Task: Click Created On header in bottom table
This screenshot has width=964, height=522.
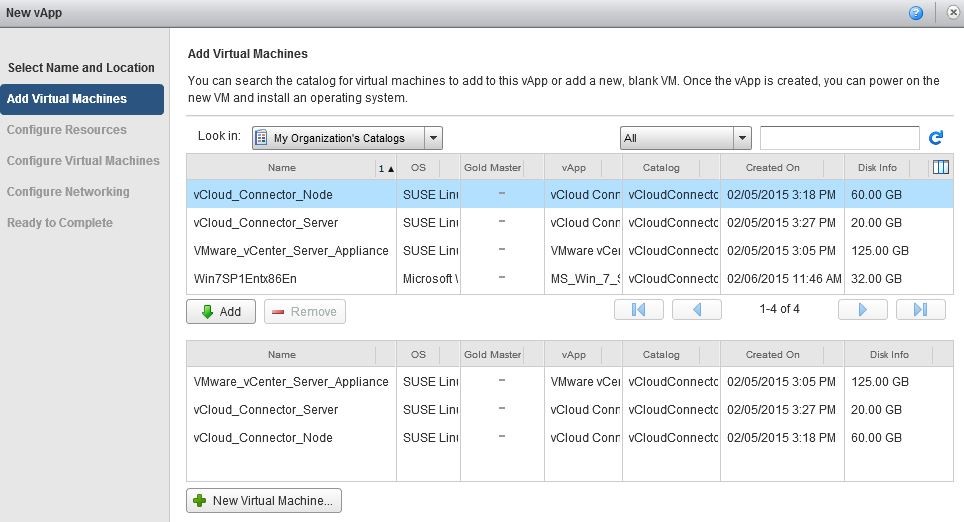Action: [x=773, y=354]
